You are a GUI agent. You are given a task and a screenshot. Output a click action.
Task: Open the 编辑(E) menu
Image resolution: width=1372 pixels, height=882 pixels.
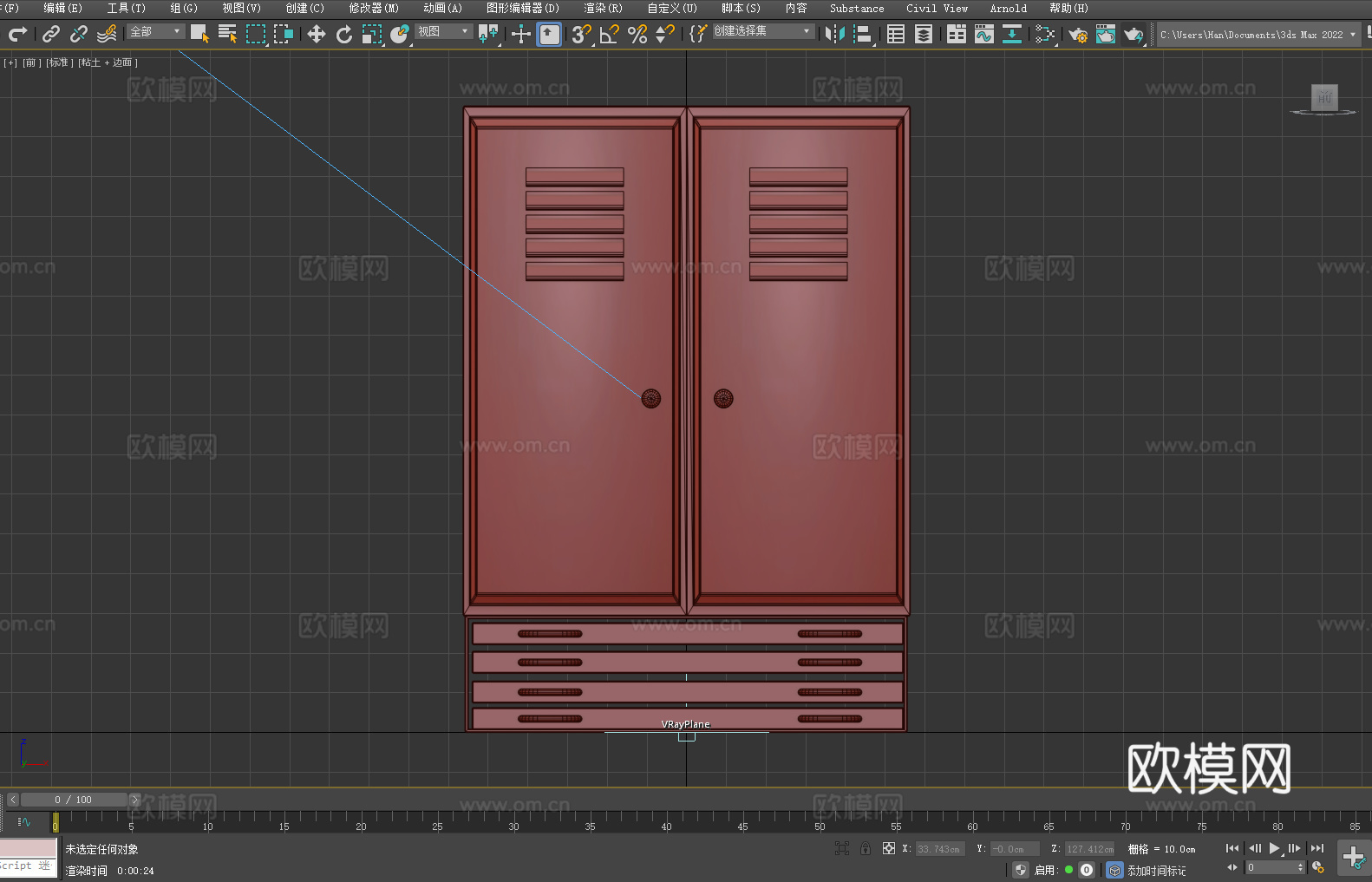pyautogui.click(x=62, y=8)
